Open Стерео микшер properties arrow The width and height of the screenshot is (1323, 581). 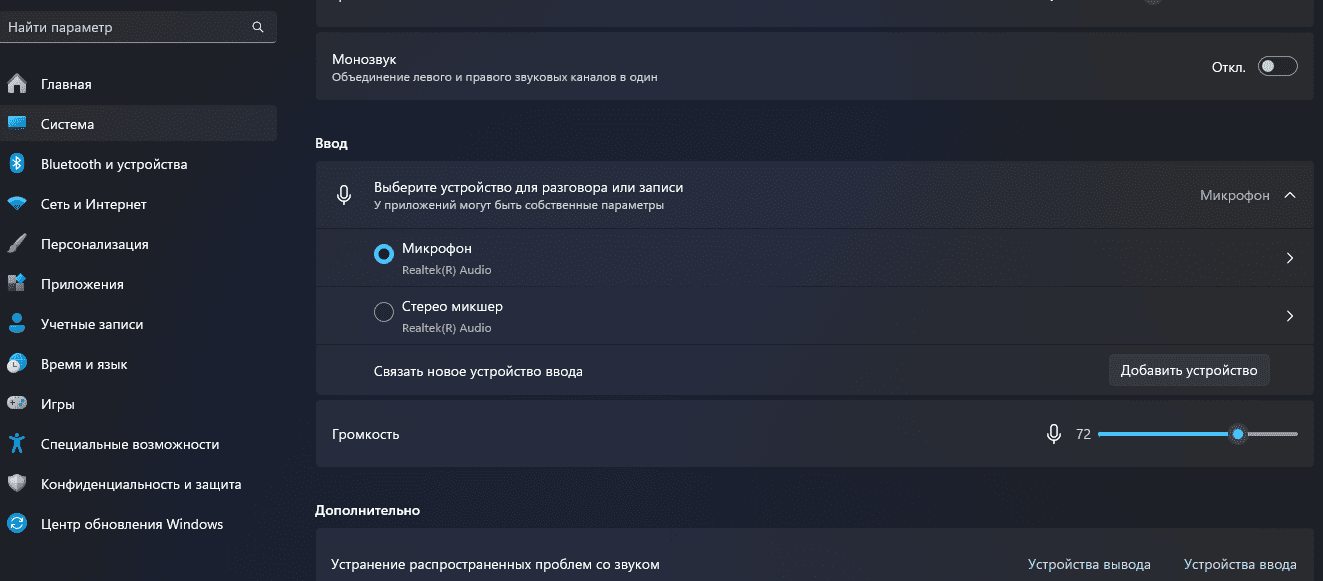click(1290, 316)
